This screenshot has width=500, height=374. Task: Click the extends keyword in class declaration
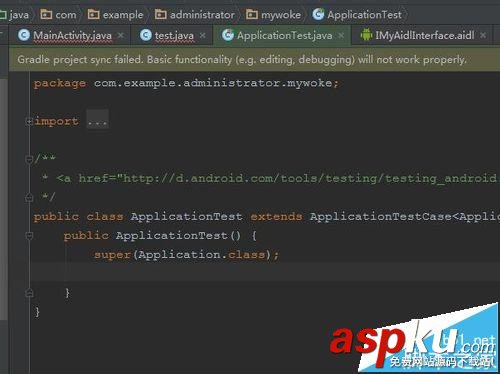[x=276, y=216]
